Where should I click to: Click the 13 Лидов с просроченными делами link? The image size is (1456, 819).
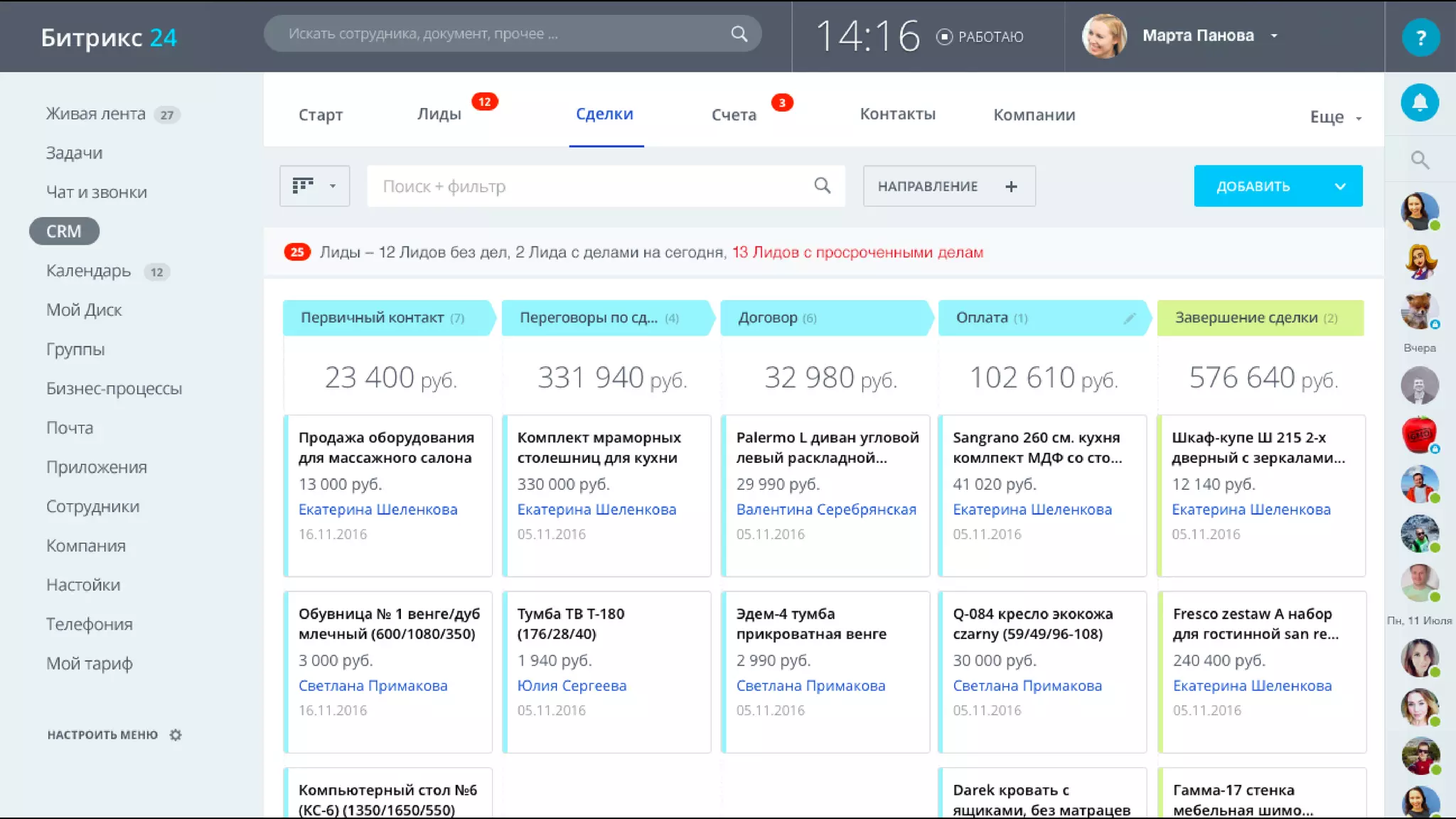[x=857, y=252]
